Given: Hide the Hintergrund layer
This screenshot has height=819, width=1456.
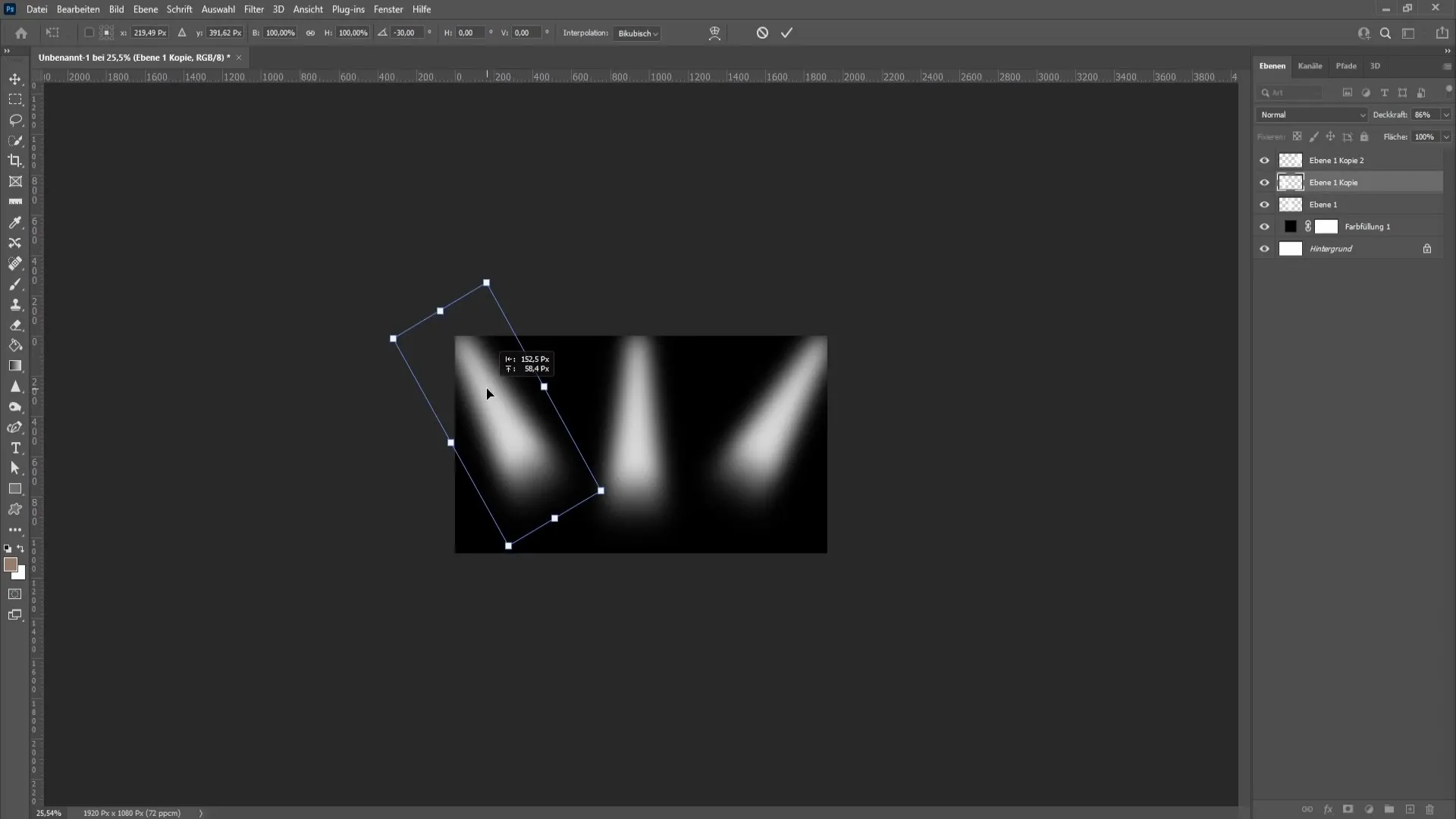Looking at the screenshot, I should (x=1265, y=248).
